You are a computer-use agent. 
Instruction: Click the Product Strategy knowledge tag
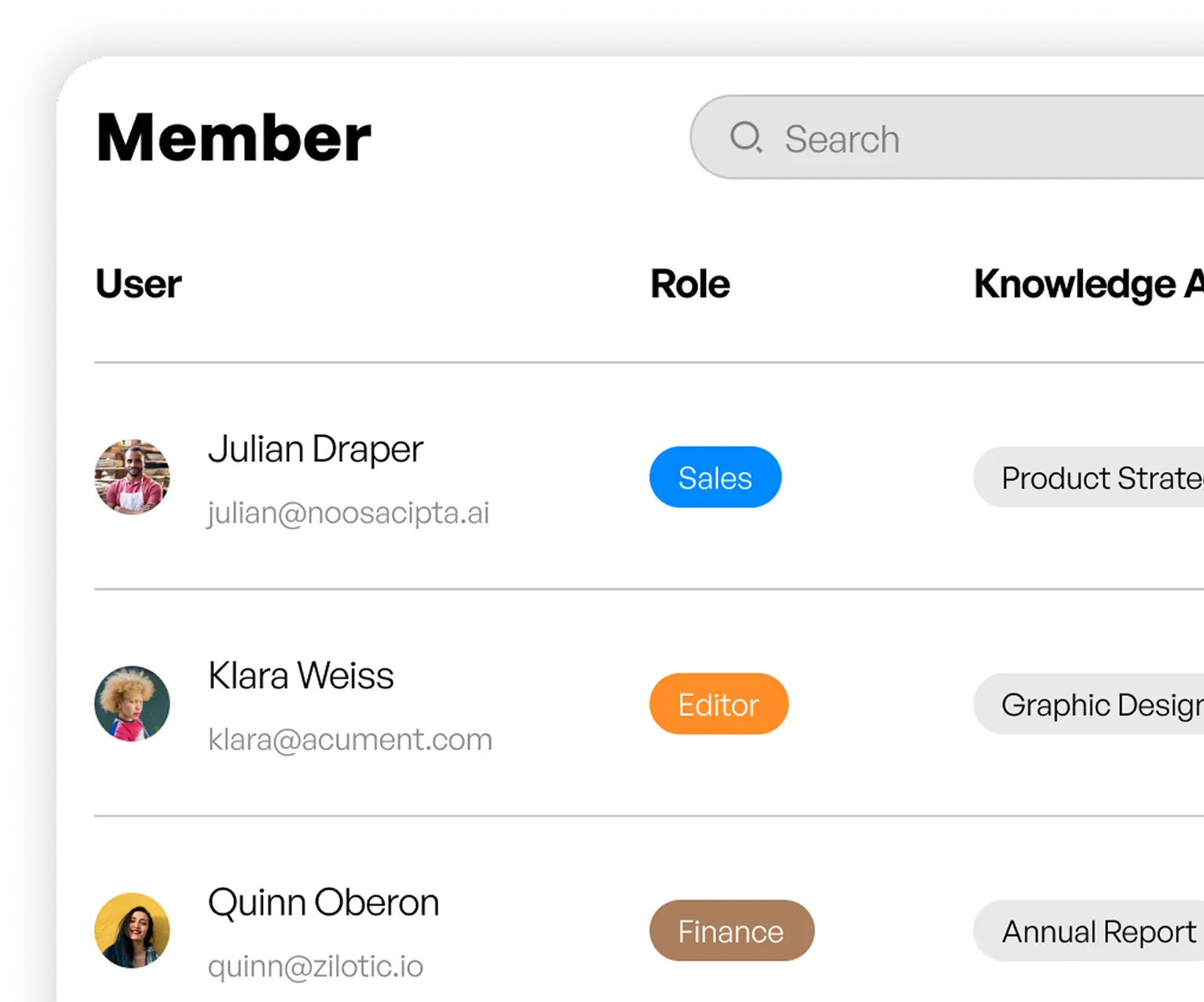coord(1089,477)
